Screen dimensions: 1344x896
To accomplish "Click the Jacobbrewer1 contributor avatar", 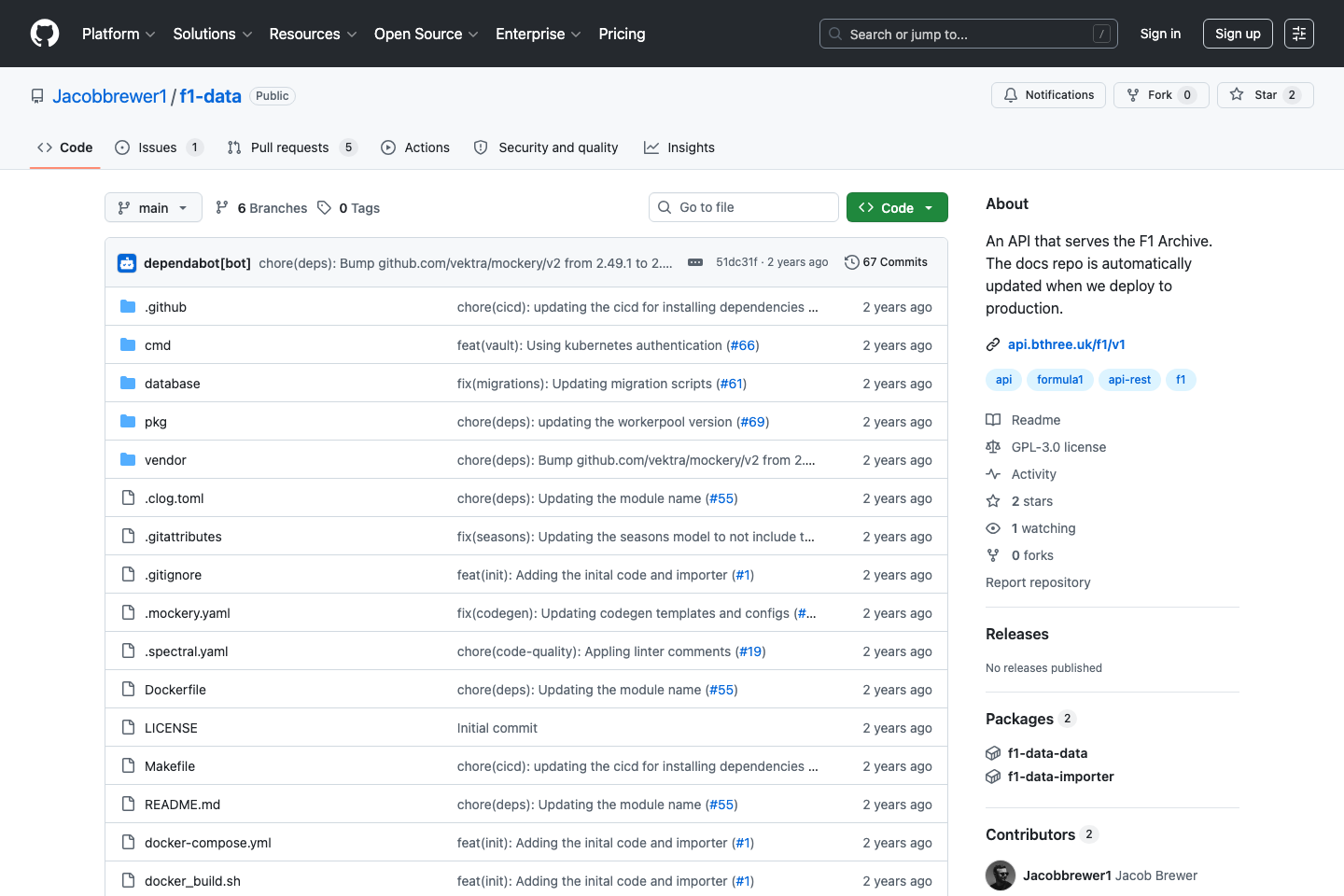I will [x=1000, y=875].
